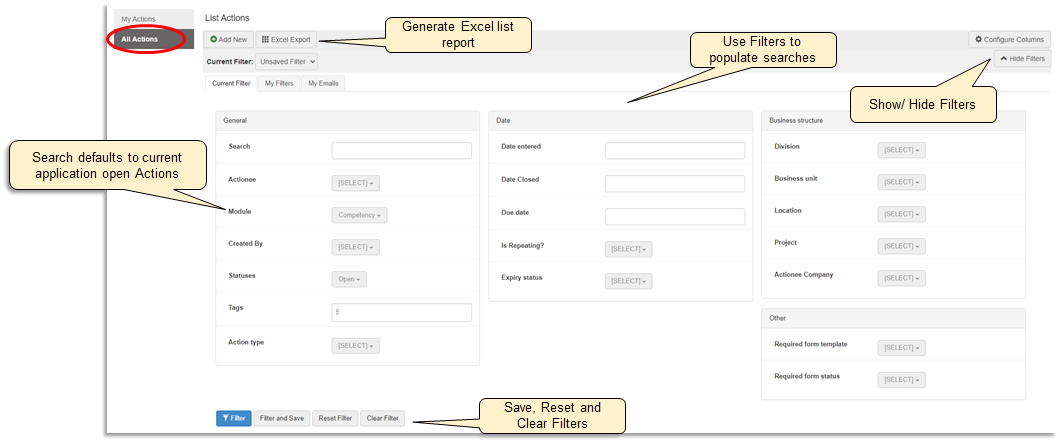Click the Filter and Save button
1060x448 pixels.
(281, 418)
